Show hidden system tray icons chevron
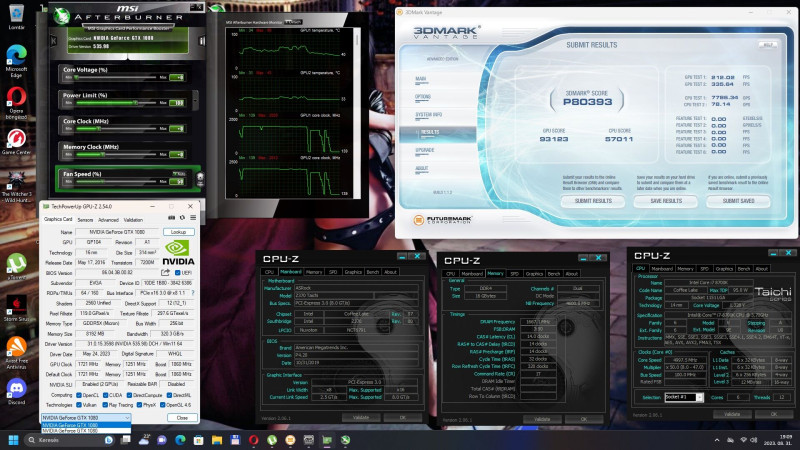Image resolution: width=800 pixels, height=450 pixels. tap(717, 440)
